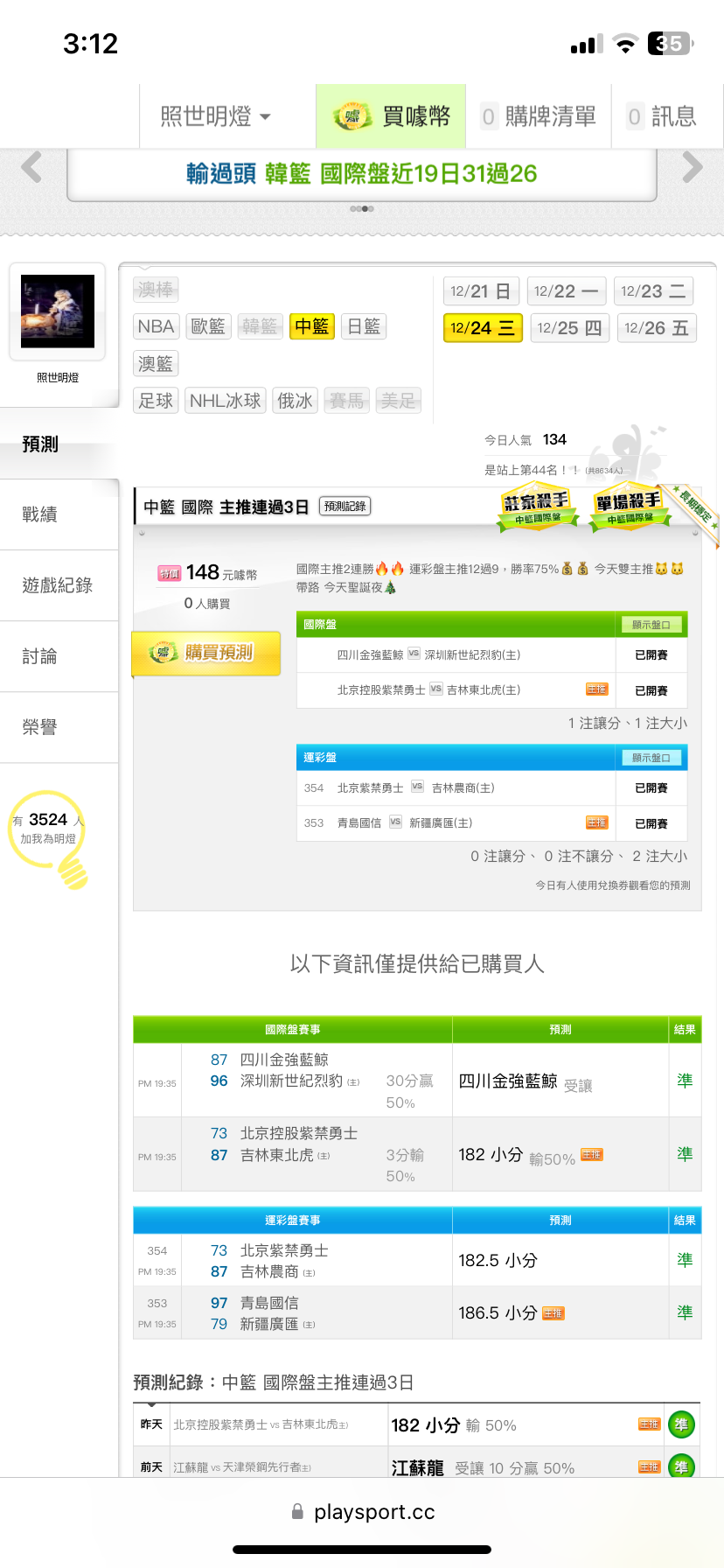Tap 主推 tag on 青島國信 運彩盤 row

click(x=597, y=822)
